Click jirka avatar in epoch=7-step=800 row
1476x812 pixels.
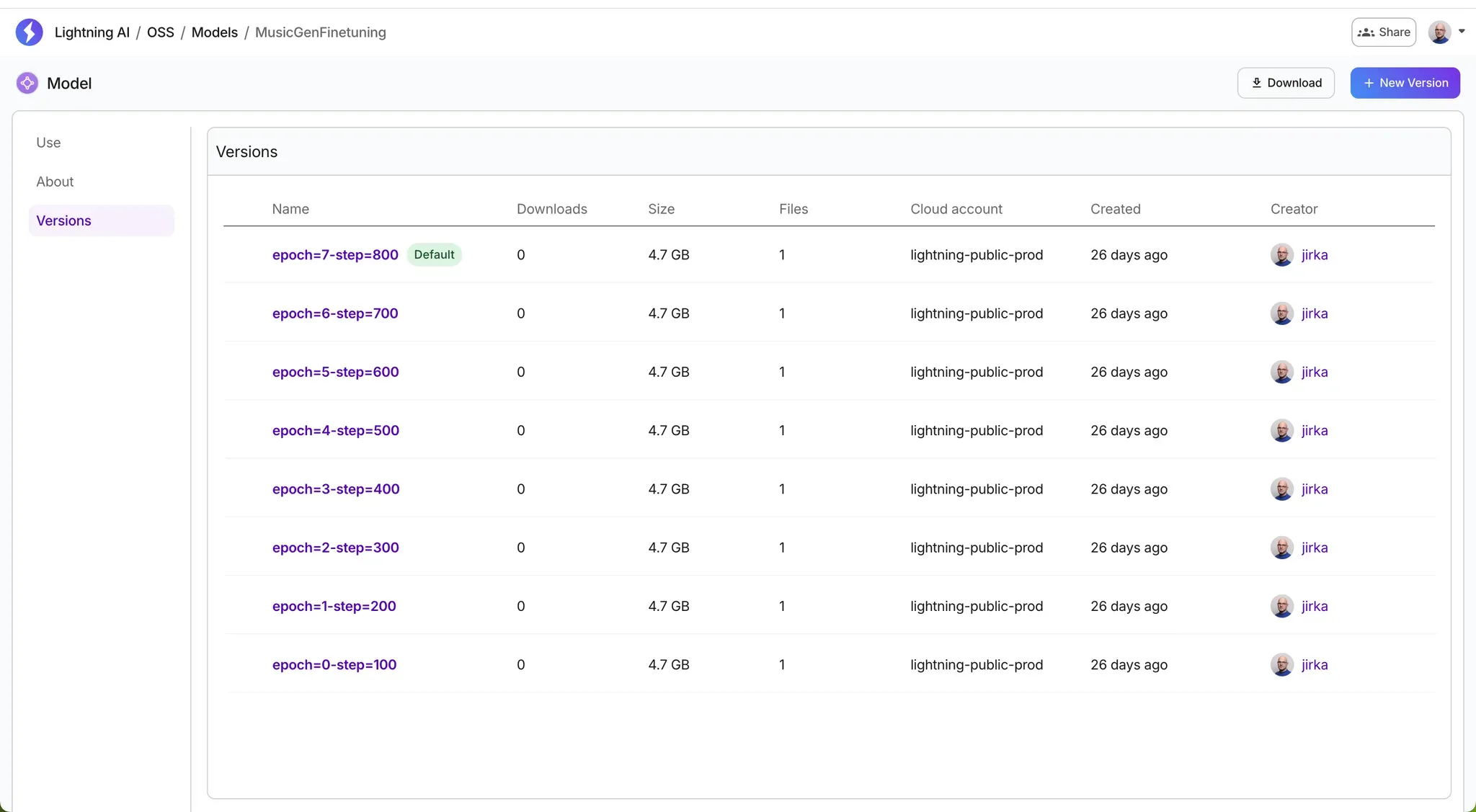point(1281,255)
